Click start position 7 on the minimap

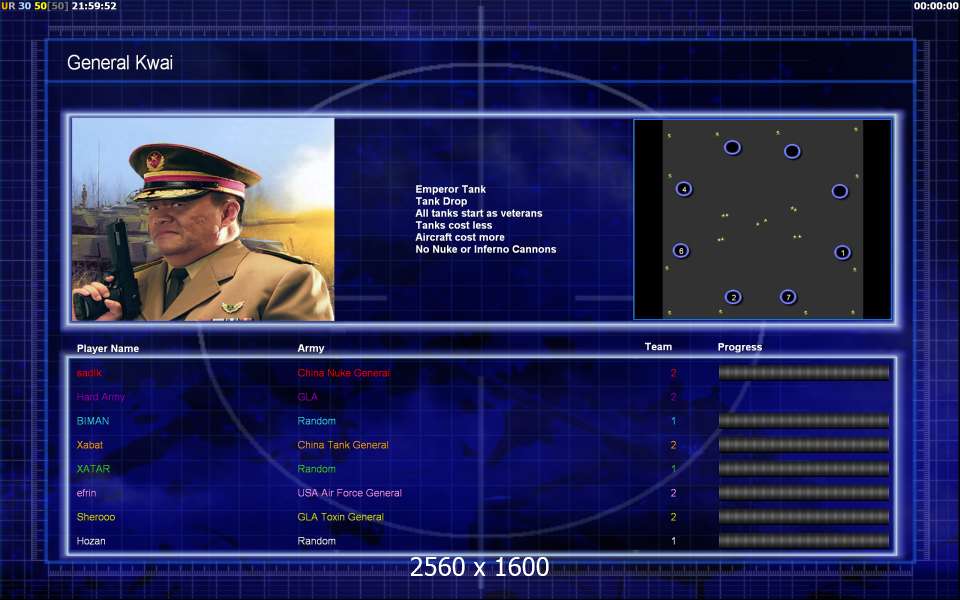coord(788,297)
